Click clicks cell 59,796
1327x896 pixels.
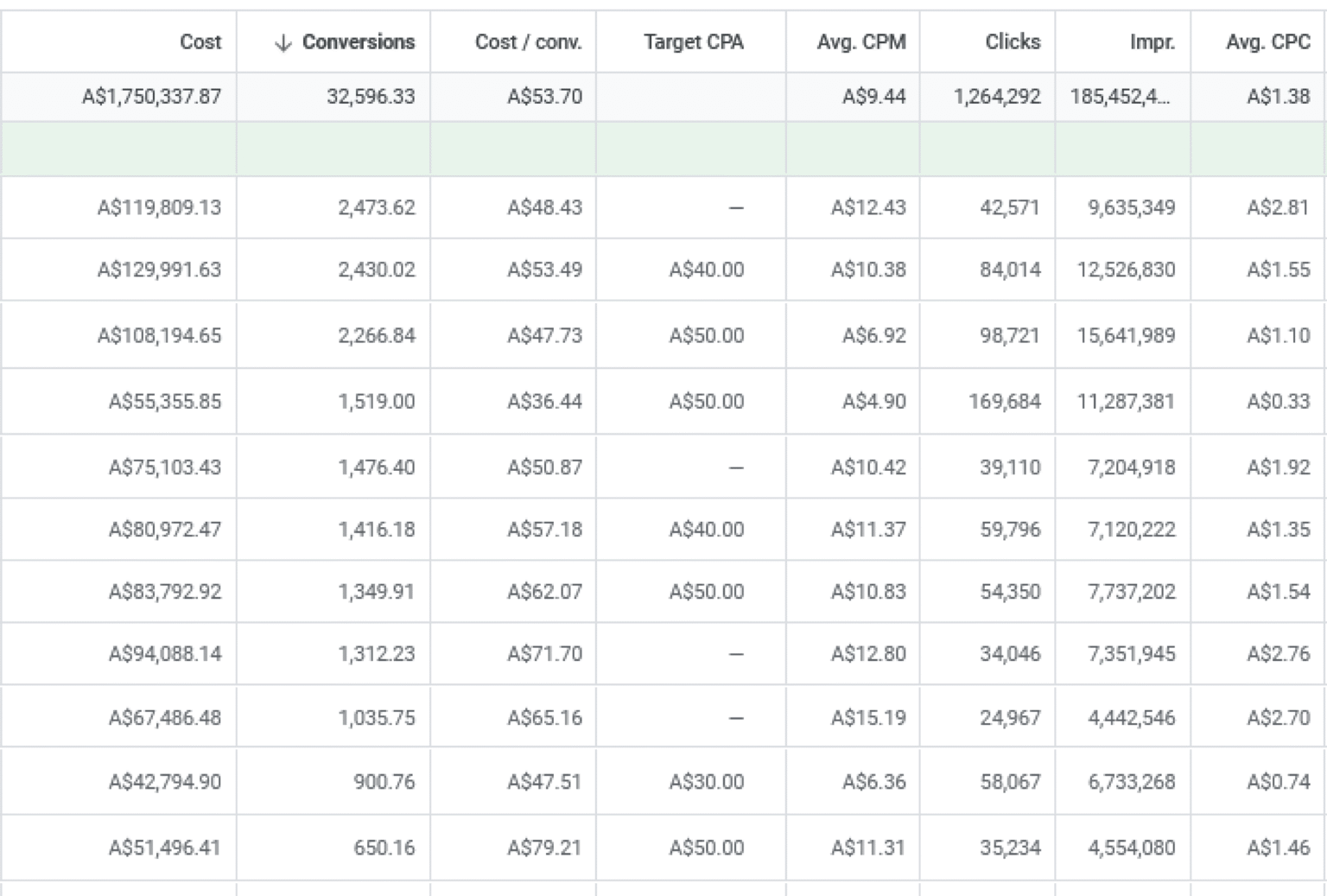point(1009,530)
